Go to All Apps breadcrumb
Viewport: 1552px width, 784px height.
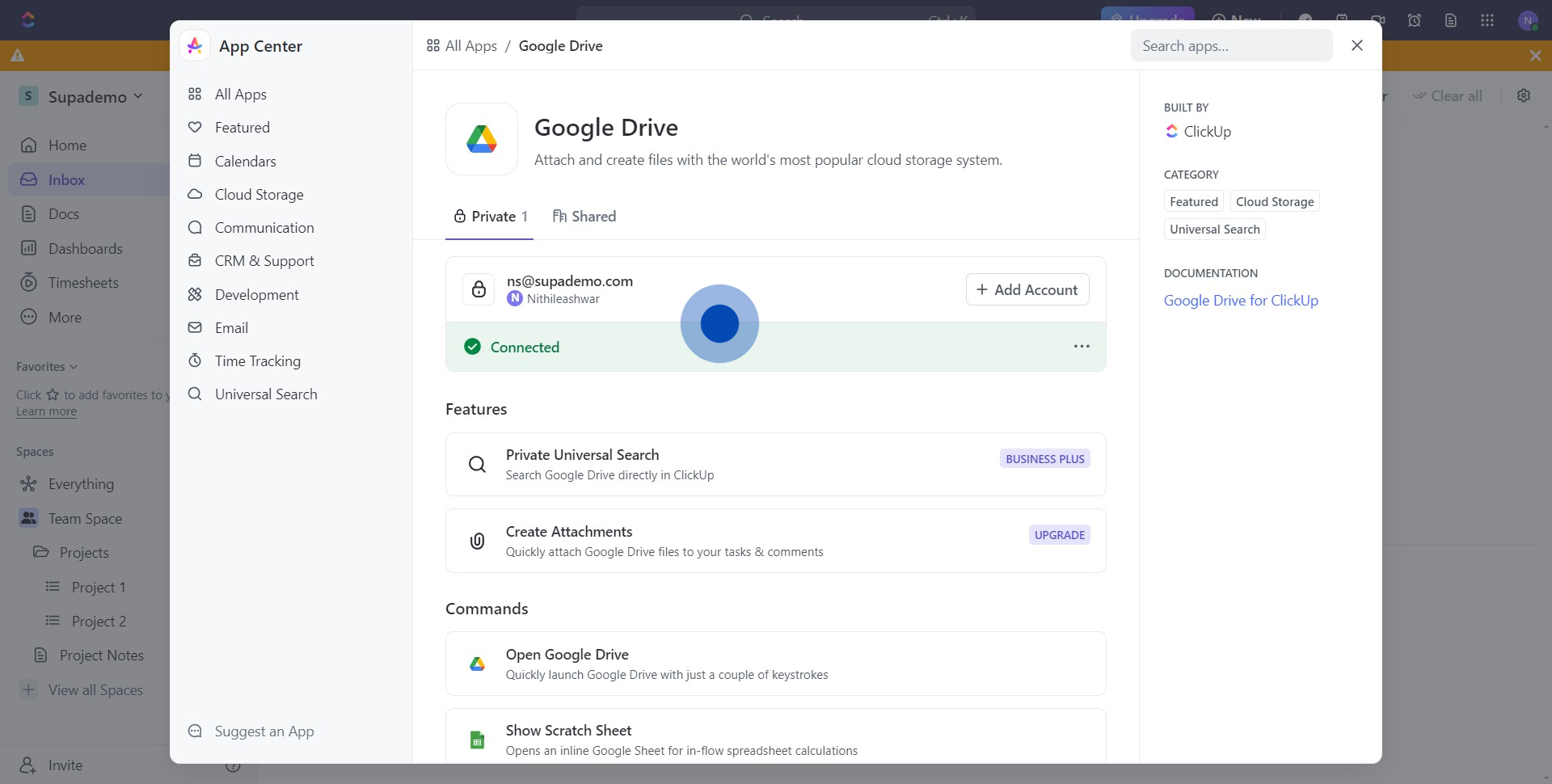462,46
